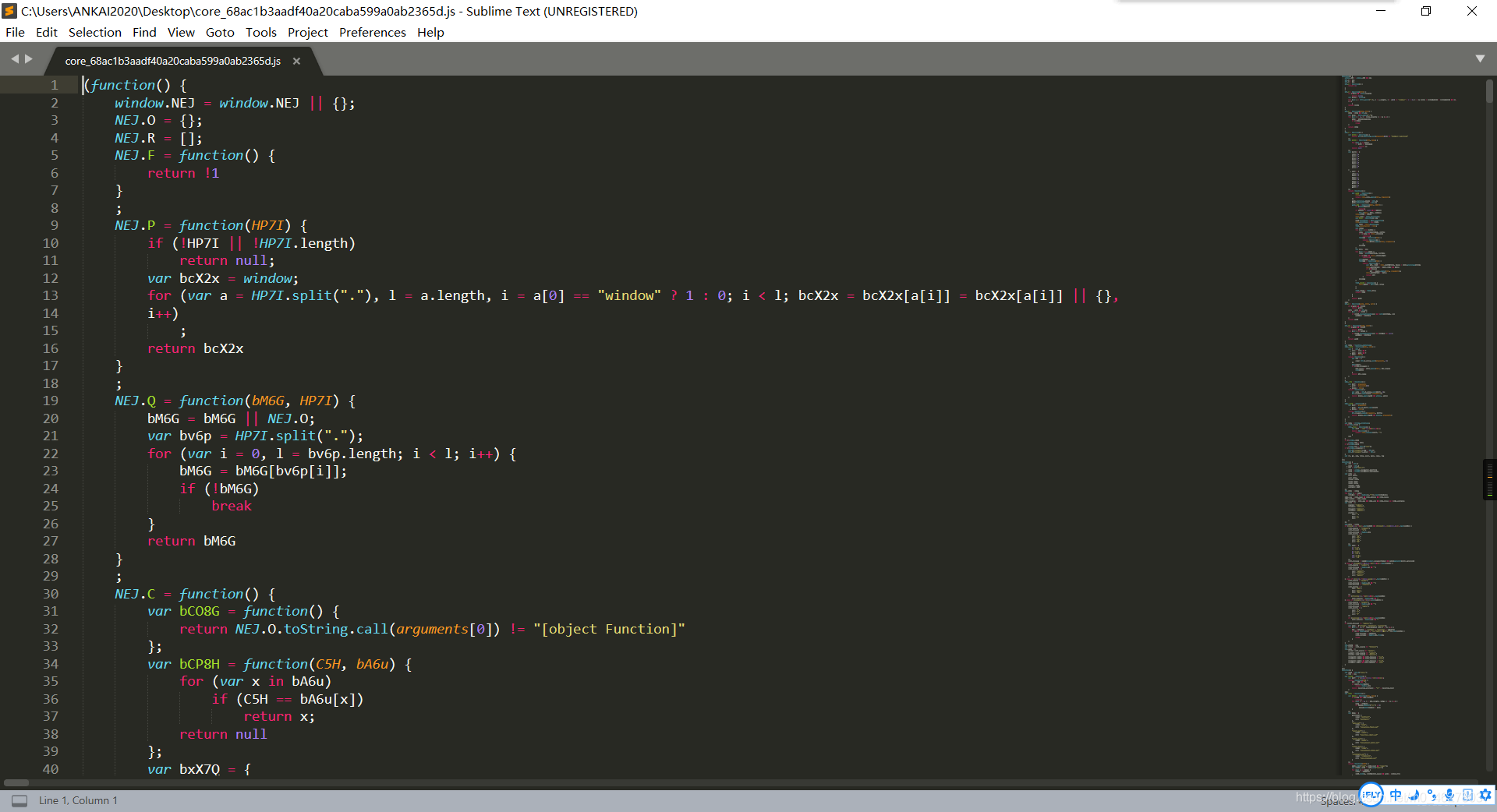Open the IME soft keyboard icon
The width and height of the screenshot is (1497, 812).
(1467, 795)
